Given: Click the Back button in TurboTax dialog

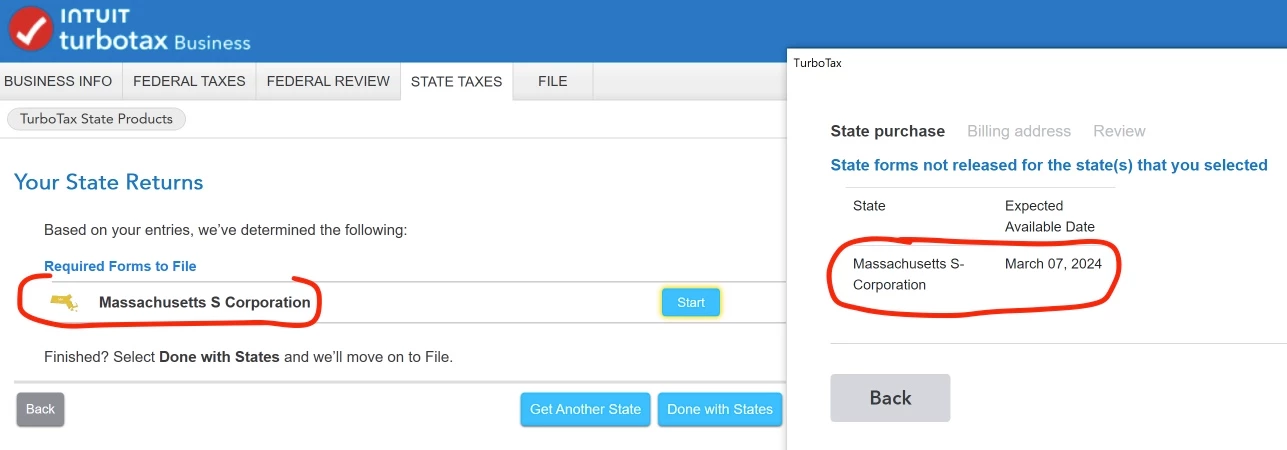Looking at the screenshot, I should [x=890, y=398].
